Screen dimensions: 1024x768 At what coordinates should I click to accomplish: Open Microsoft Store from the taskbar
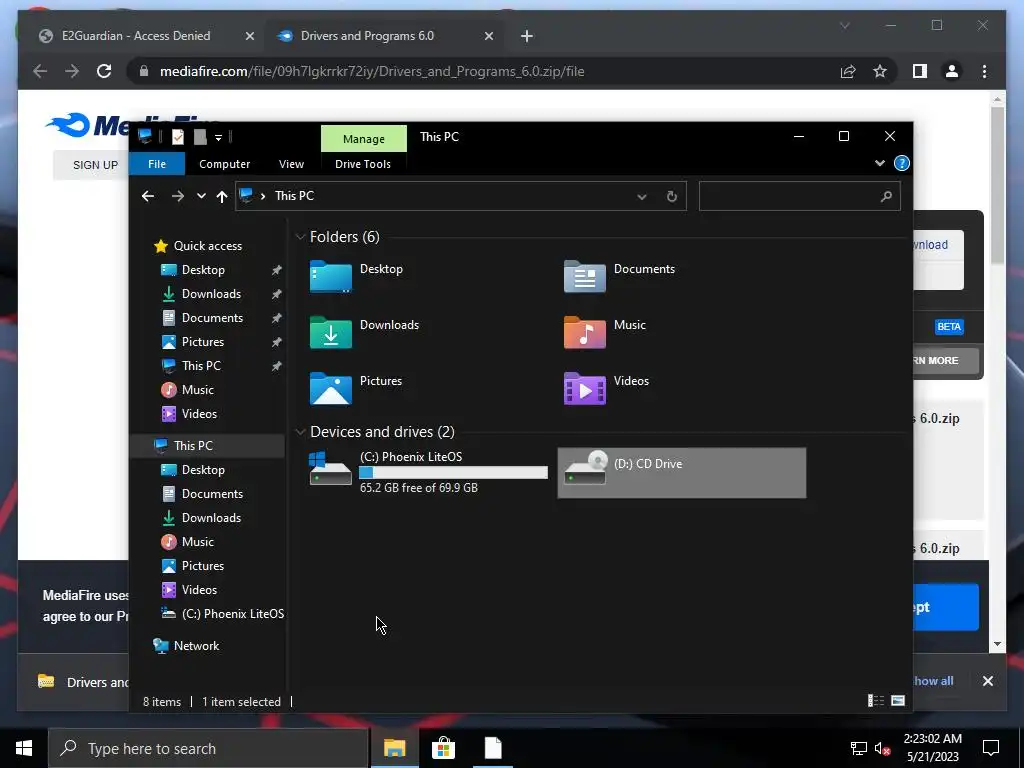click(443, 748)
